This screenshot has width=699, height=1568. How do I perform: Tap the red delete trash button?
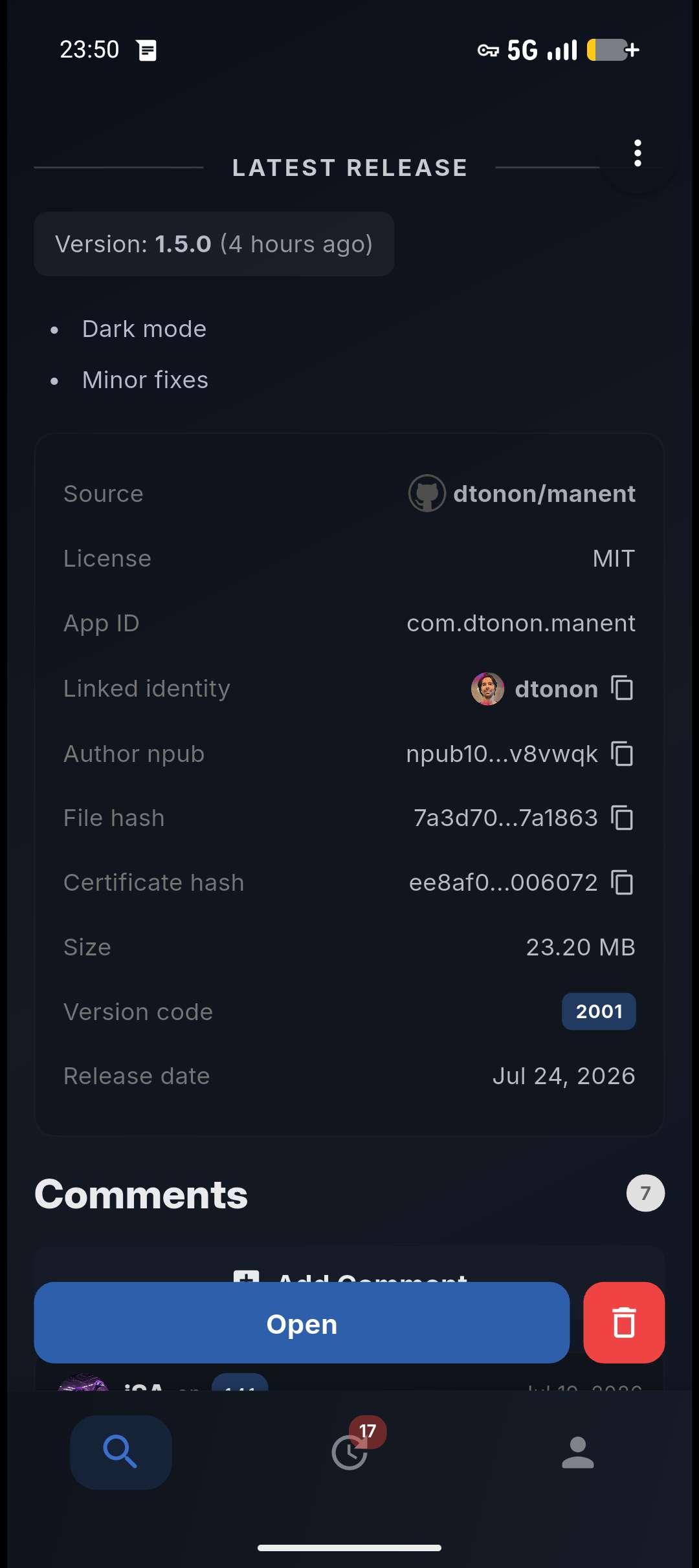[x=624, y=1322]
